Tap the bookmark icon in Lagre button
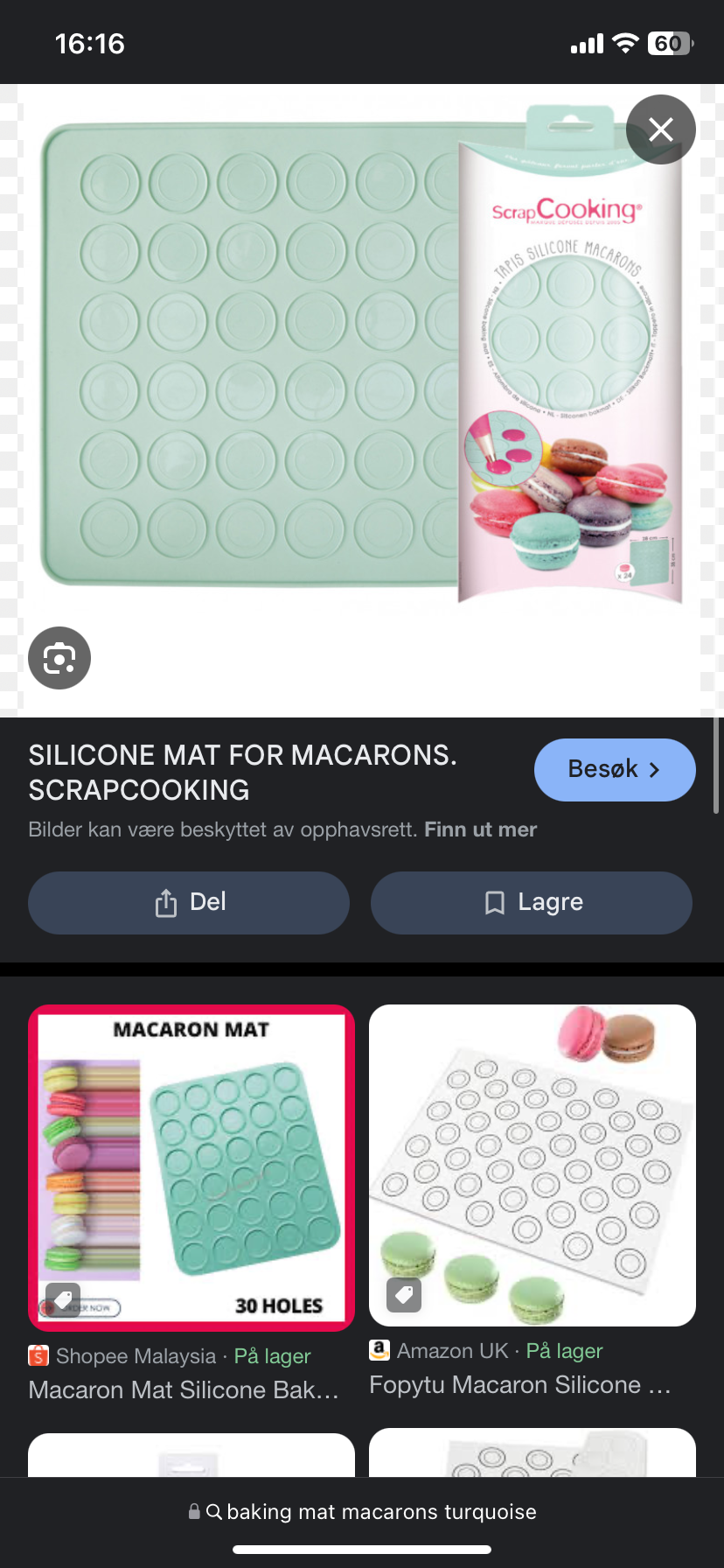This screenshot has width=724, height=1568. tap(495, 902)
